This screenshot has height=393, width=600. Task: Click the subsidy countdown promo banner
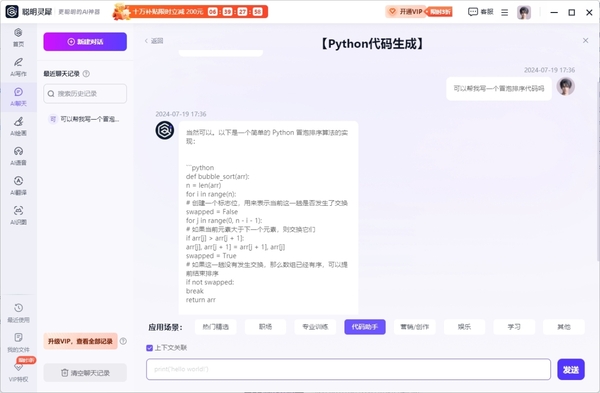190,12
